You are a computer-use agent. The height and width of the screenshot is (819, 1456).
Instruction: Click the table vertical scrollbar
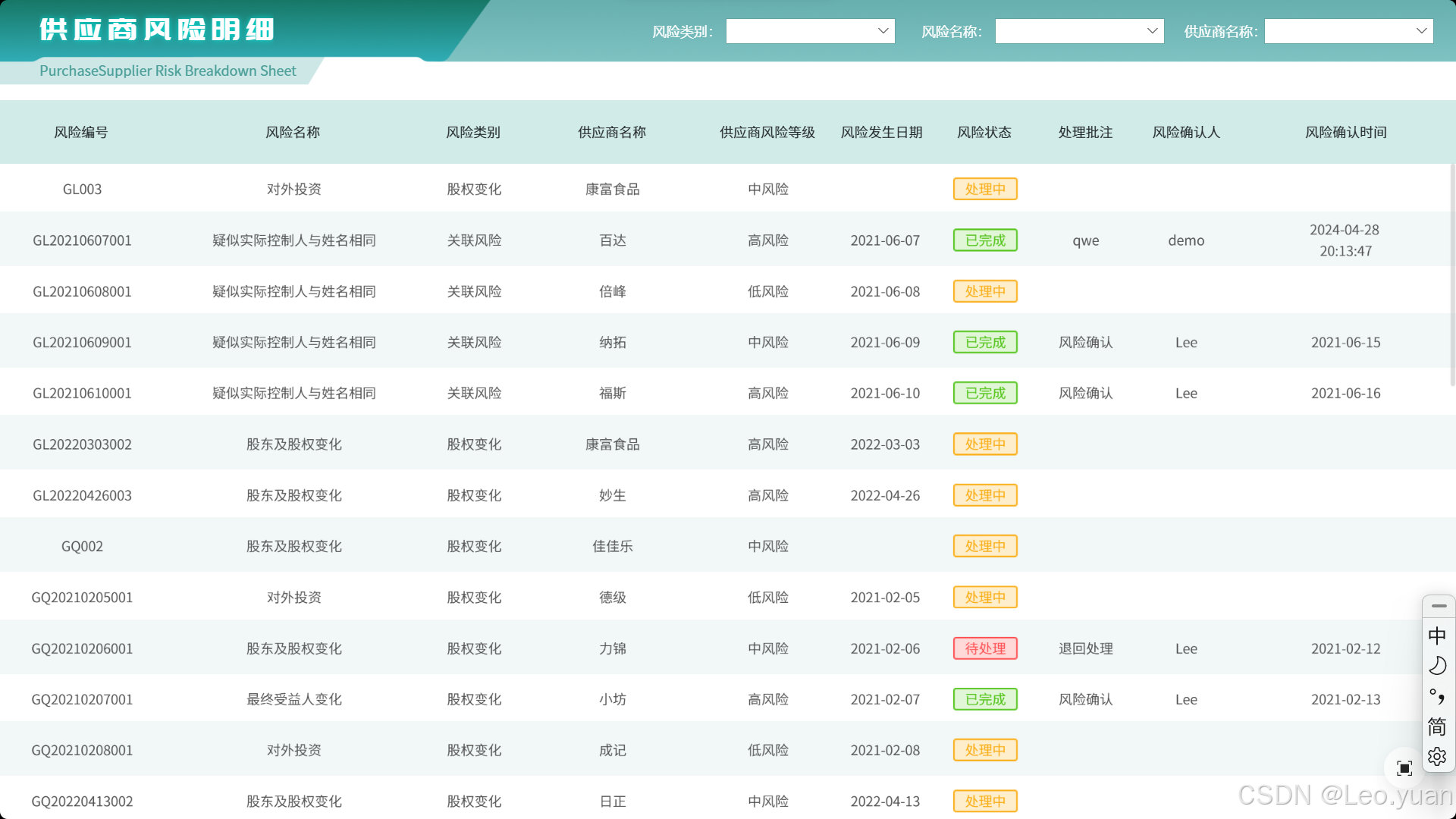pos(1452,273)
